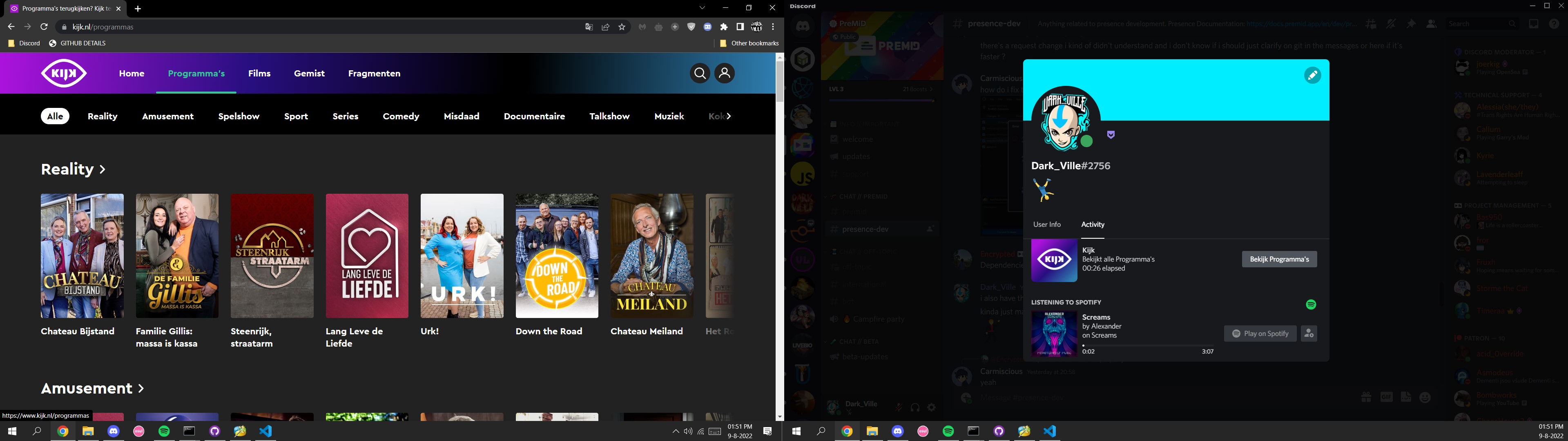
Task: Switch to the User Info tab
Action: click(1047, 225)
